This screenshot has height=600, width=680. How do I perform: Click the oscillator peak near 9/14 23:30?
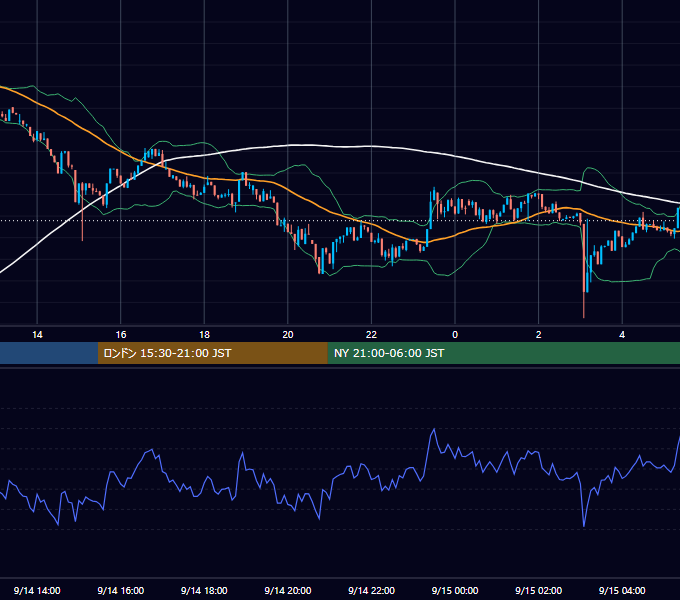tap(433, 429)
